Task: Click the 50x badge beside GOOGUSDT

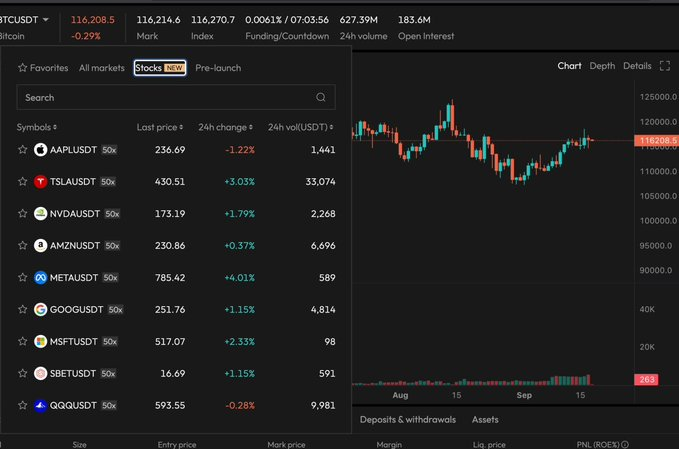Action: tap(116, 310)
